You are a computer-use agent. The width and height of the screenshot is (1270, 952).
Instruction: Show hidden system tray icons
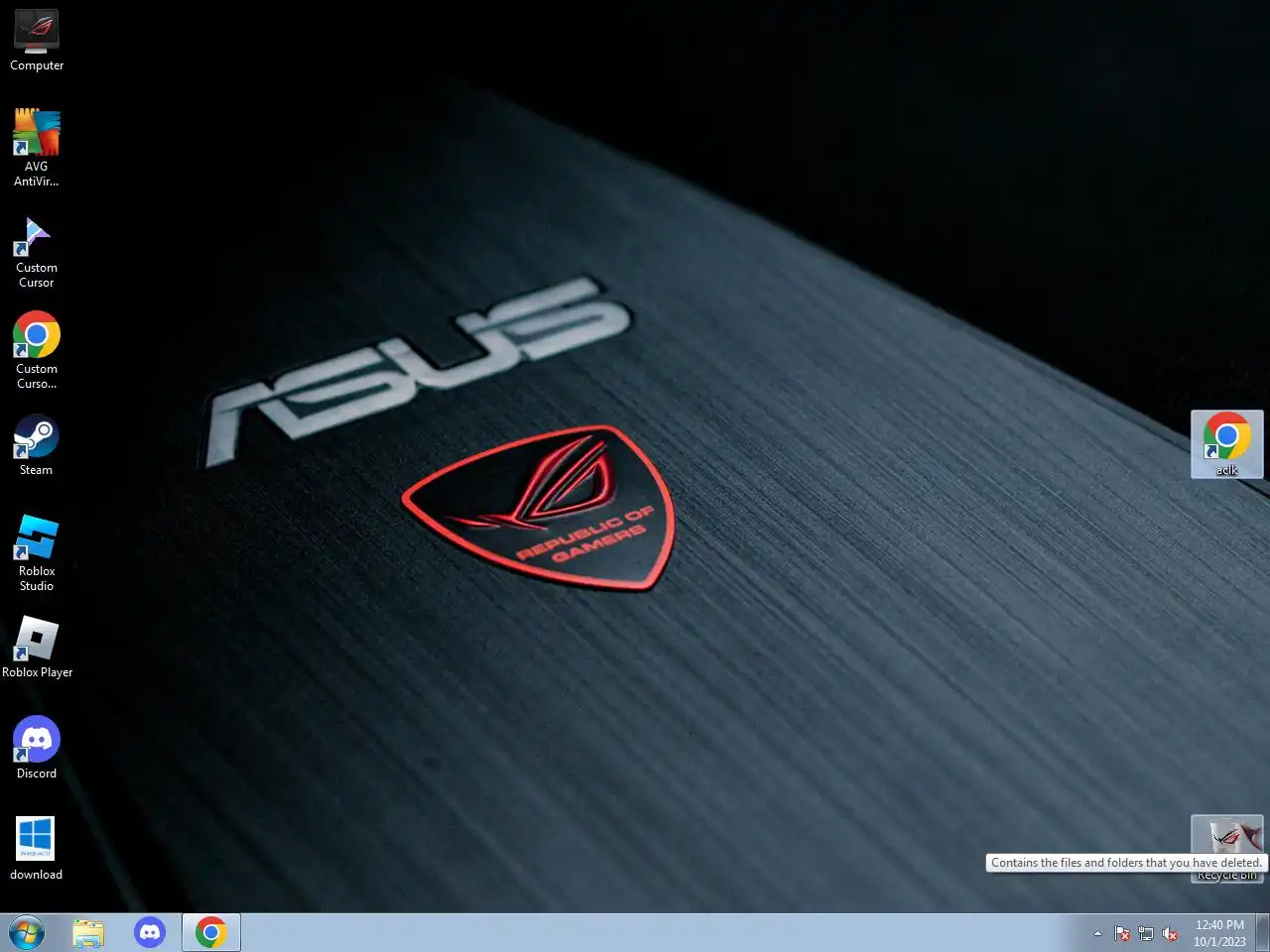[1097, 933]
